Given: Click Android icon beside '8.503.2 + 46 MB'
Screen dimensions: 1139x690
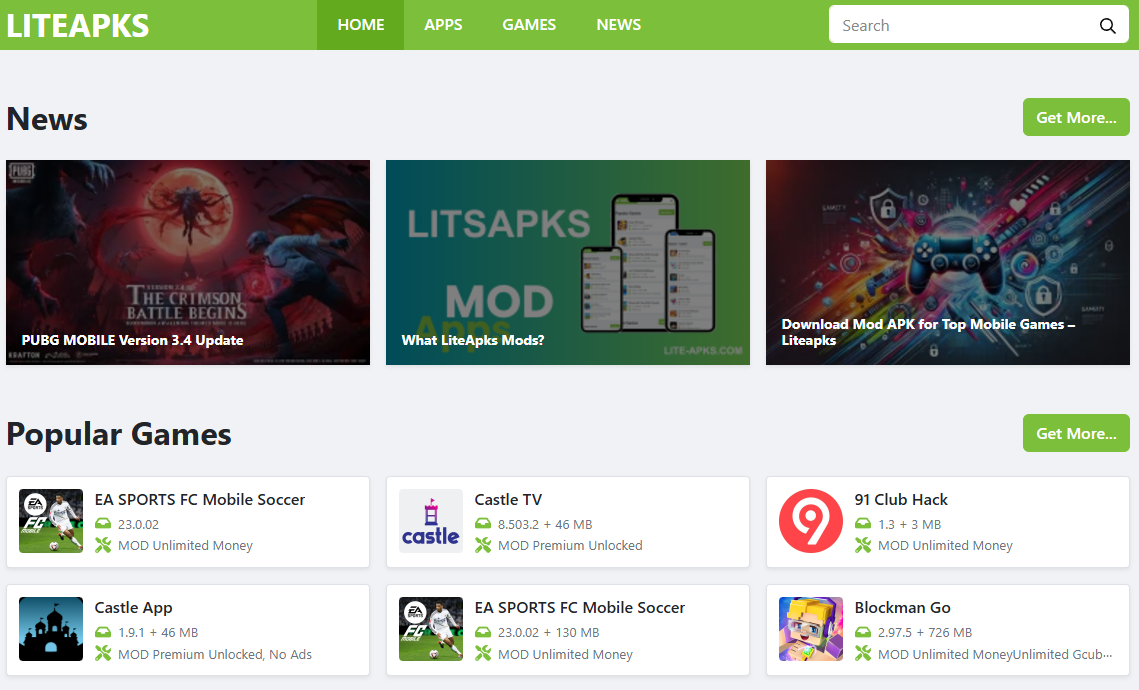Looking at the screenshot, I should tap(483, 524).
